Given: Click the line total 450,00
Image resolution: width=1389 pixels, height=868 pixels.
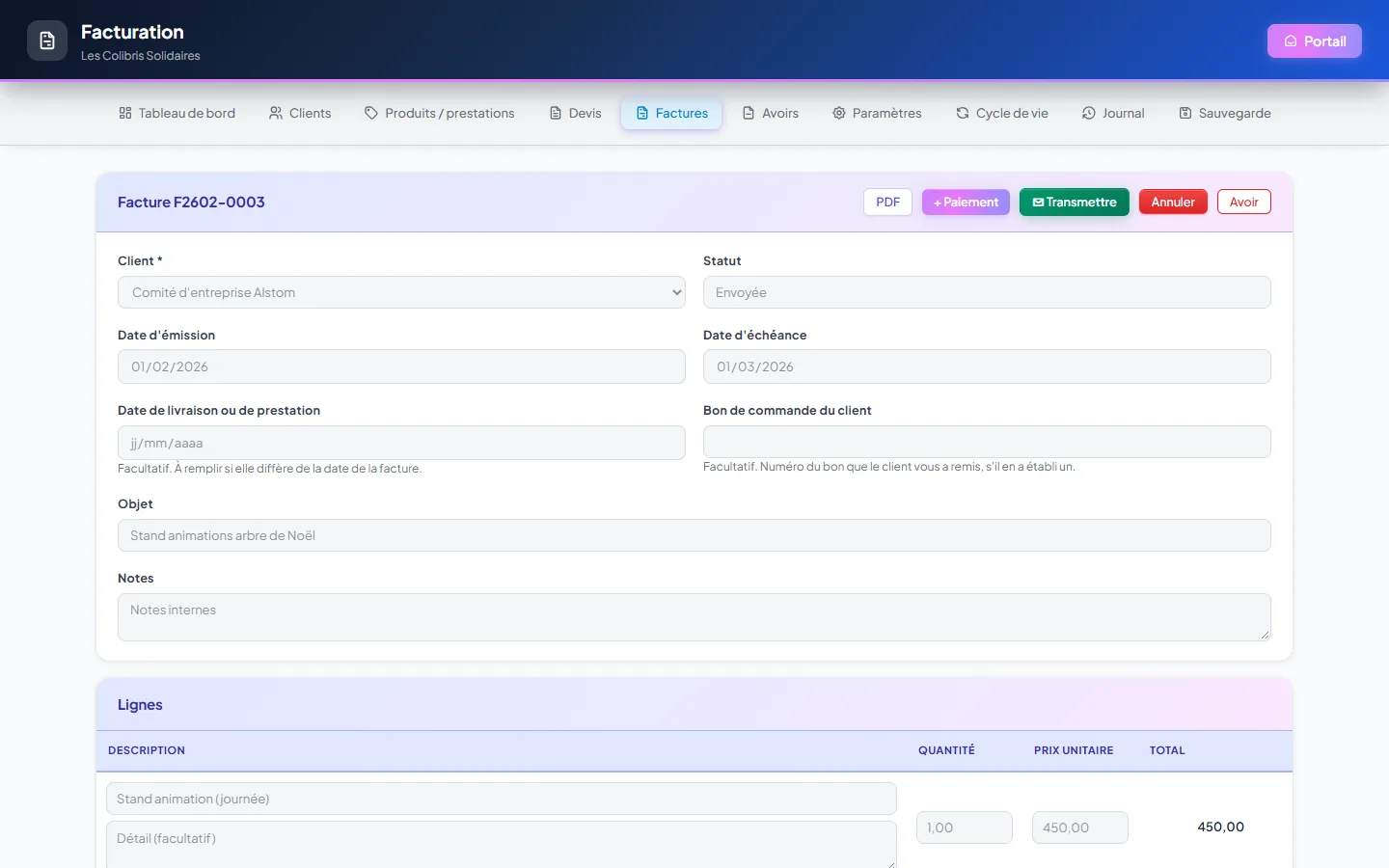Looking at the screenshot, I should tap(1220, 827).
